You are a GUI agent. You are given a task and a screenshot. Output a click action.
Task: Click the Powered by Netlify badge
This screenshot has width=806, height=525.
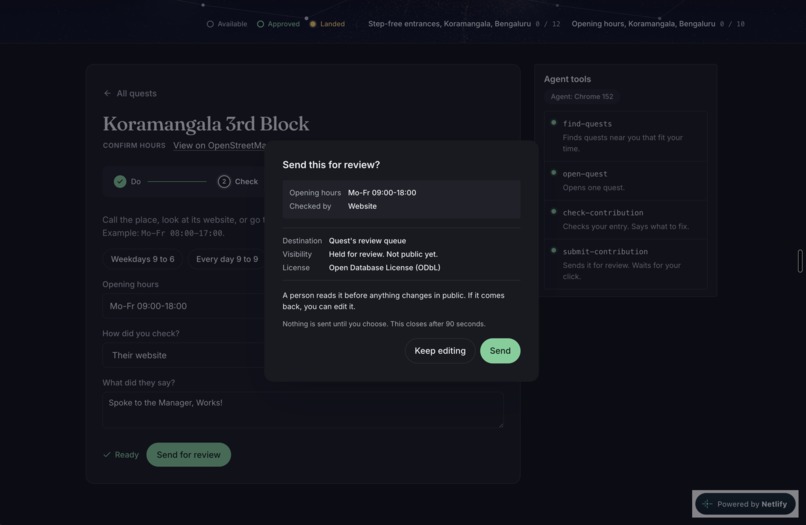click(x=745, y=504)
